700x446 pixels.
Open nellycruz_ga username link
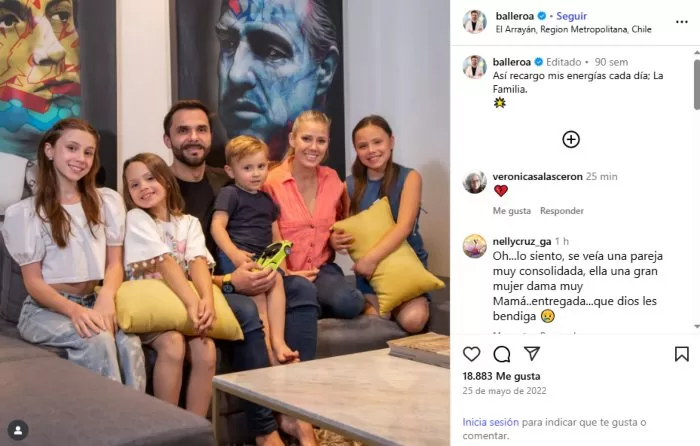click(x=522, y=242)
